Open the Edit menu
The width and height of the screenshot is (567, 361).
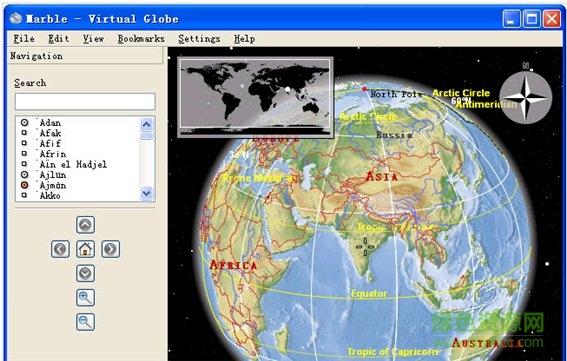59,39
